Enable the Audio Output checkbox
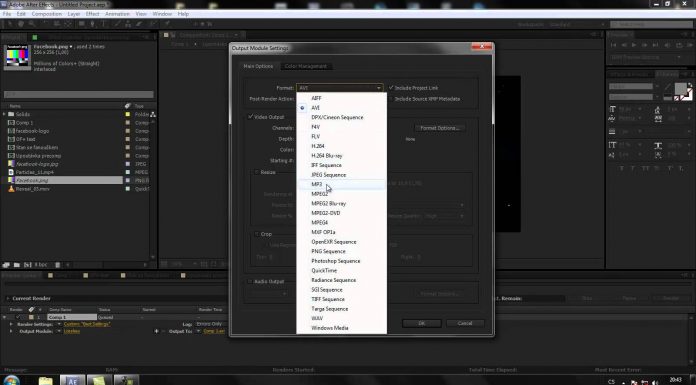Screen dimensions: 696x385 point(250,281)
